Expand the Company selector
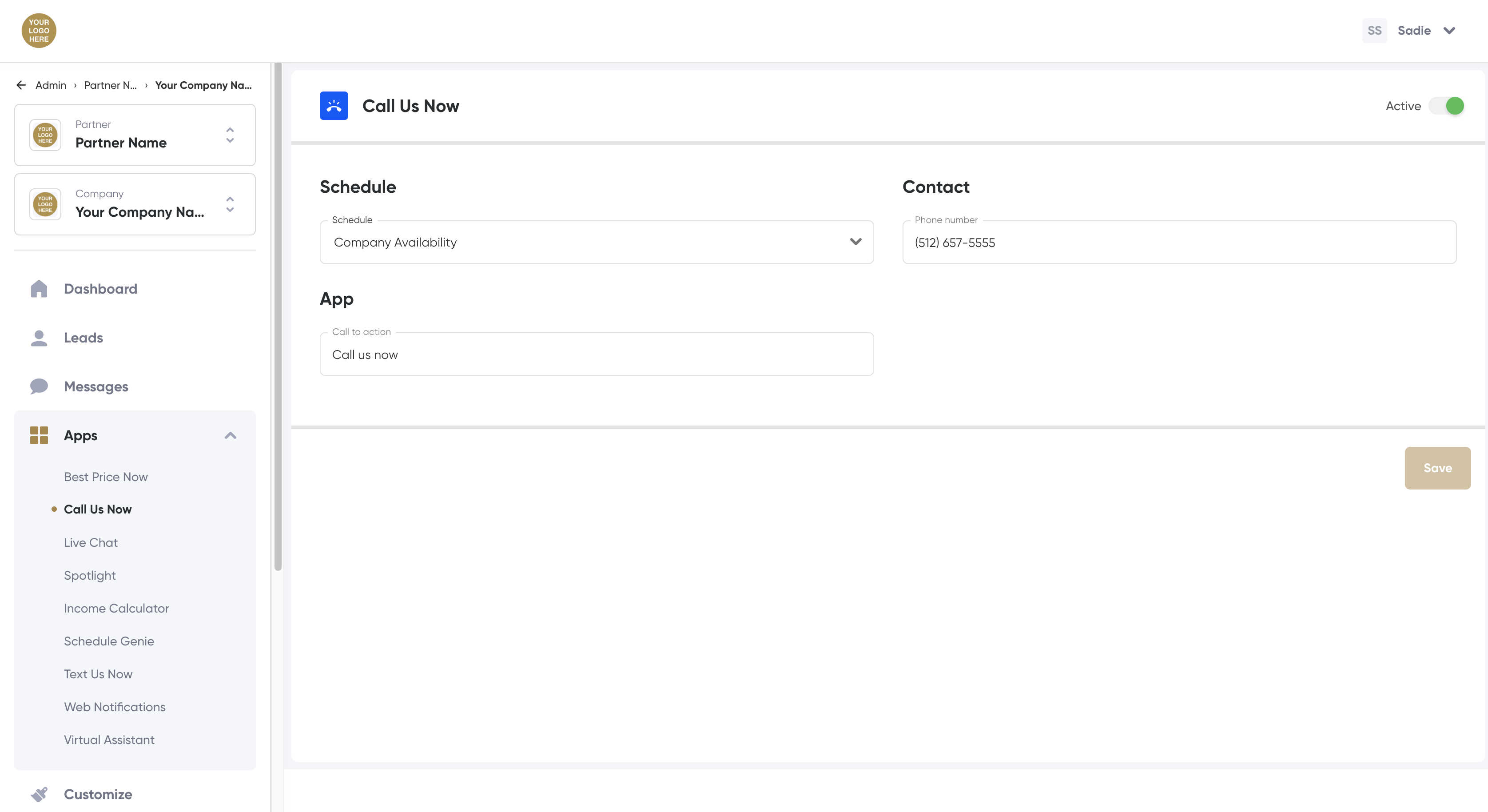This screenshot has width=1488, height=812. [x=230, y=204]
